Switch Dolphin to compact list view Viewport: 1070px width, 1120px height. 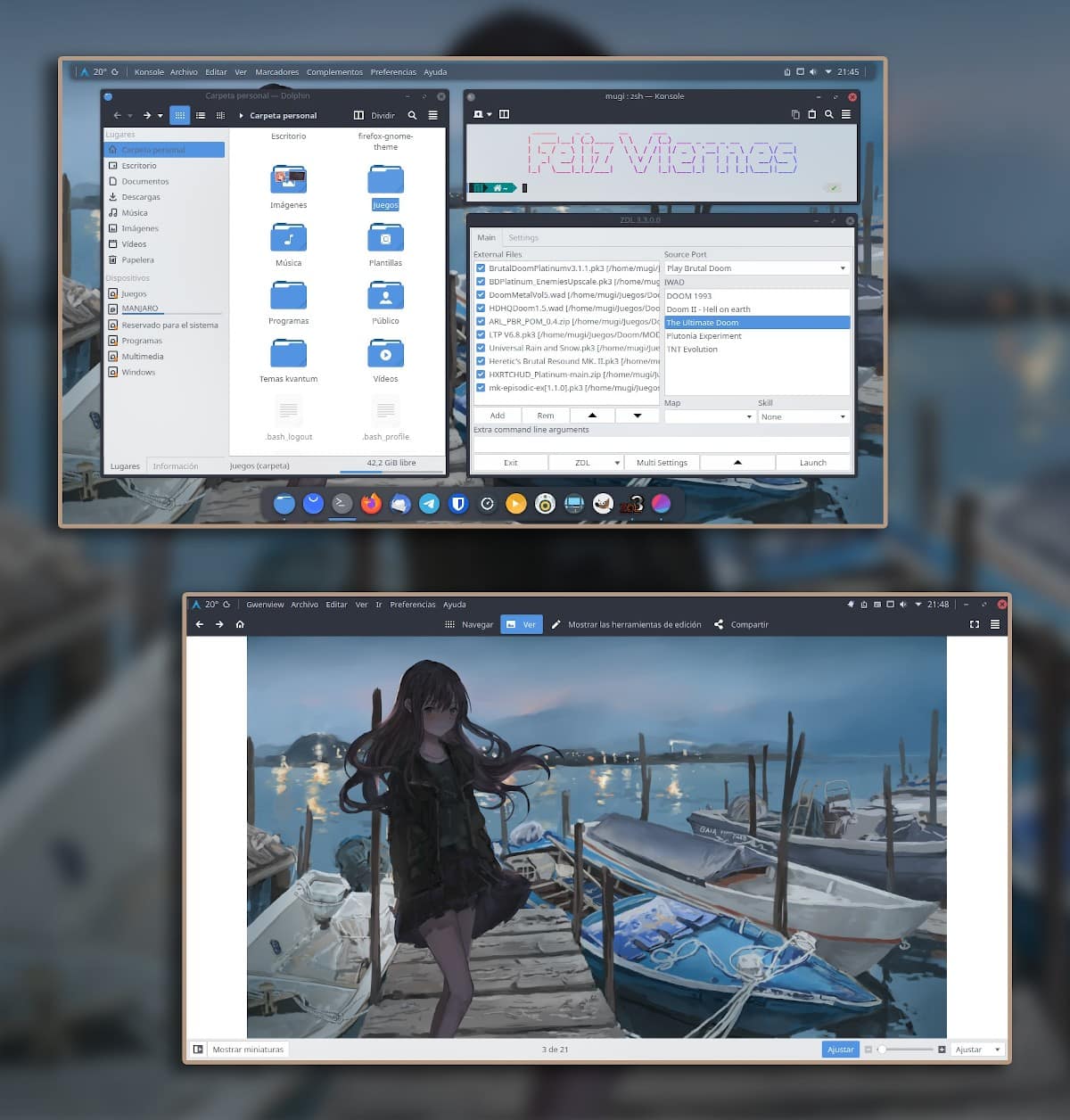pos(201,115)
